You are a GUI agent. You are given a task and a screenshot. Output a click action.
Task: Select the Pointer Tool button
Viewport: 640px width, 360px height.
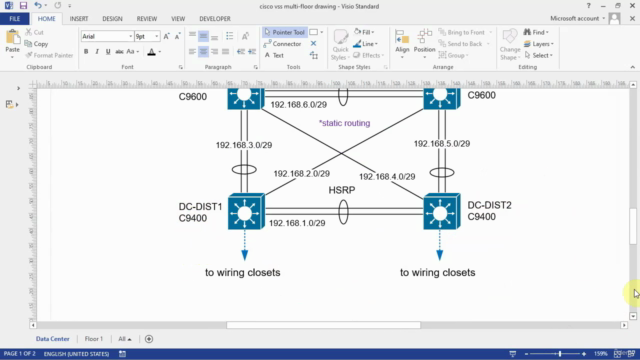click(284, 32)
